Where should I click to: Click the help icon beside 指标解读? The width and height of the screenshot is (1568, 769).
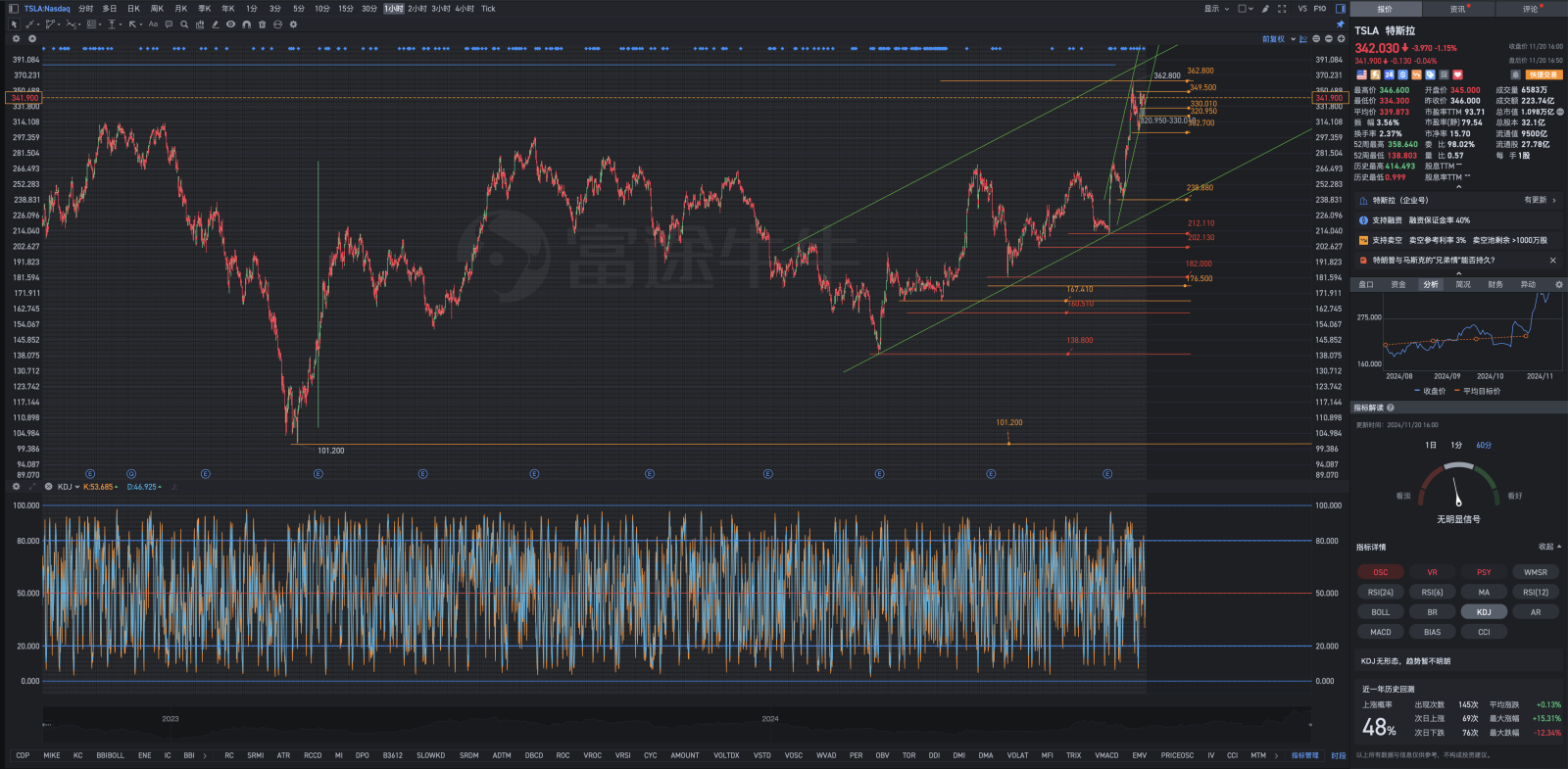pyautogui.click(x=1391, y=408)
